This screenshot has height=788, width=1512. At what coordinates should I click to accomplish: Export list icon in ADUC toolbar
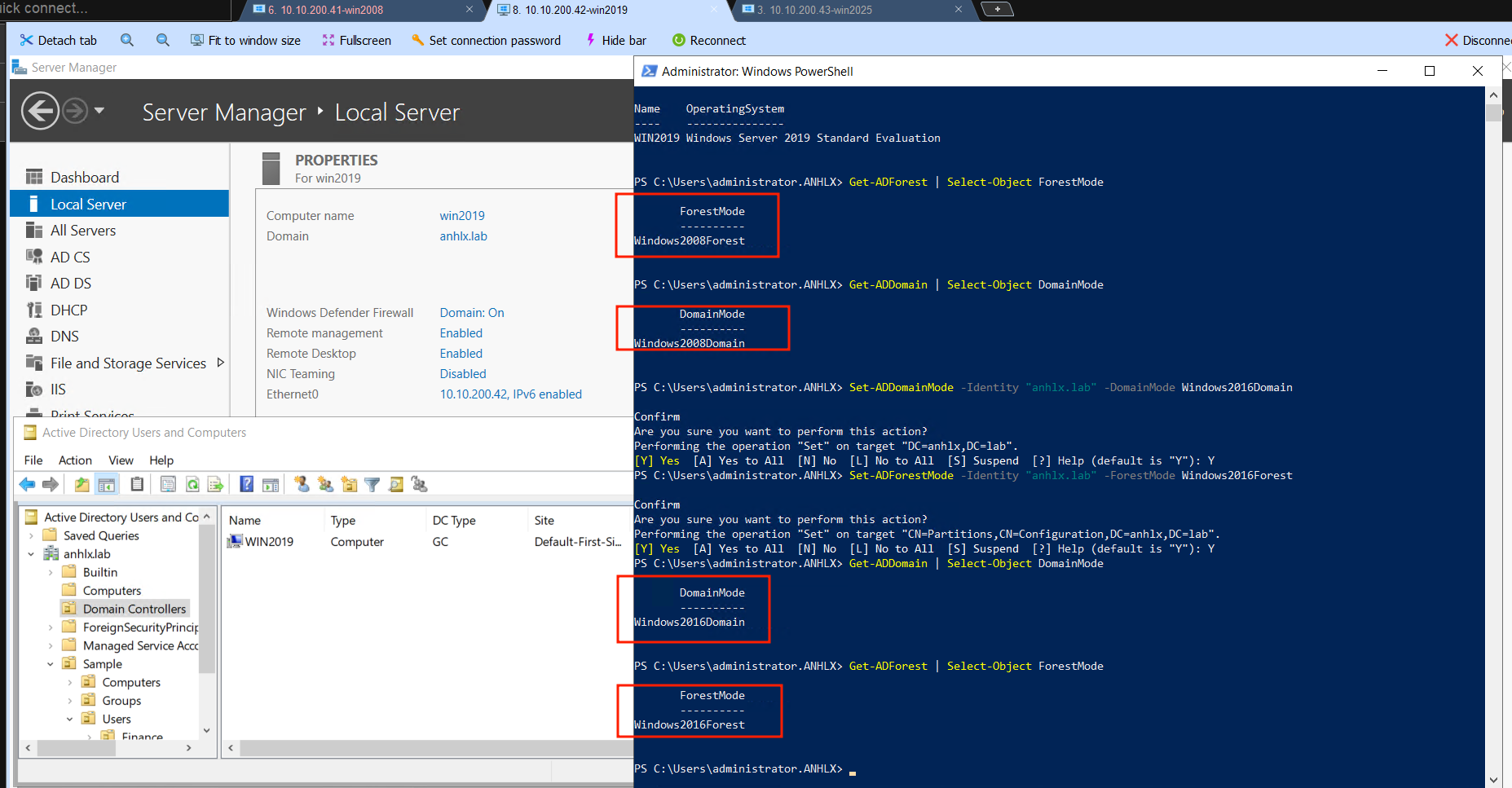click(215, 485)
